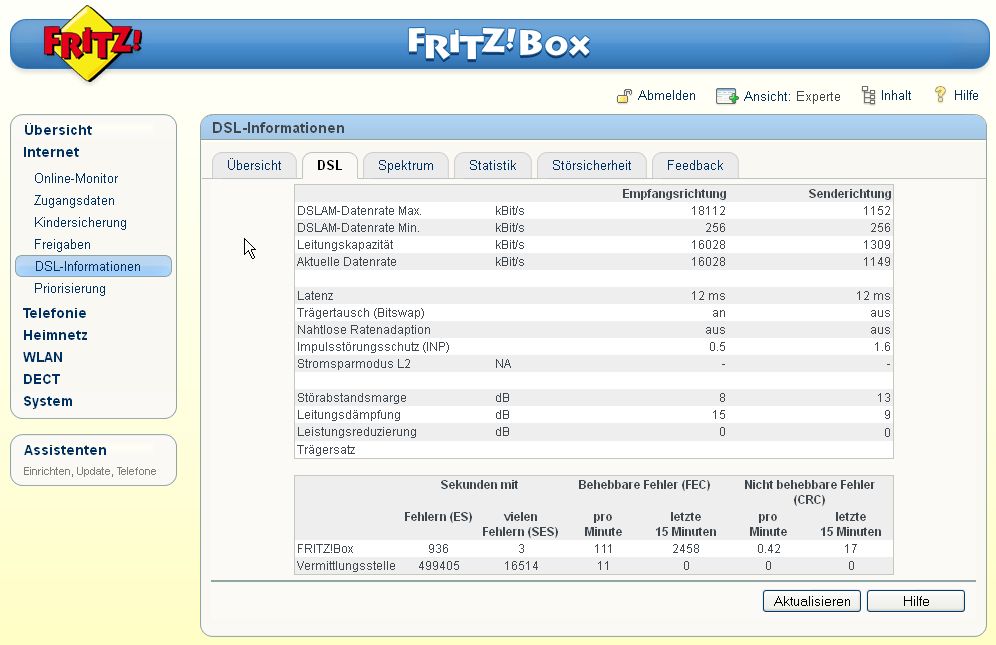Viewport: 996px width, 645px height.
Task: Go to the Feedback tab
Action: point(694,166)
